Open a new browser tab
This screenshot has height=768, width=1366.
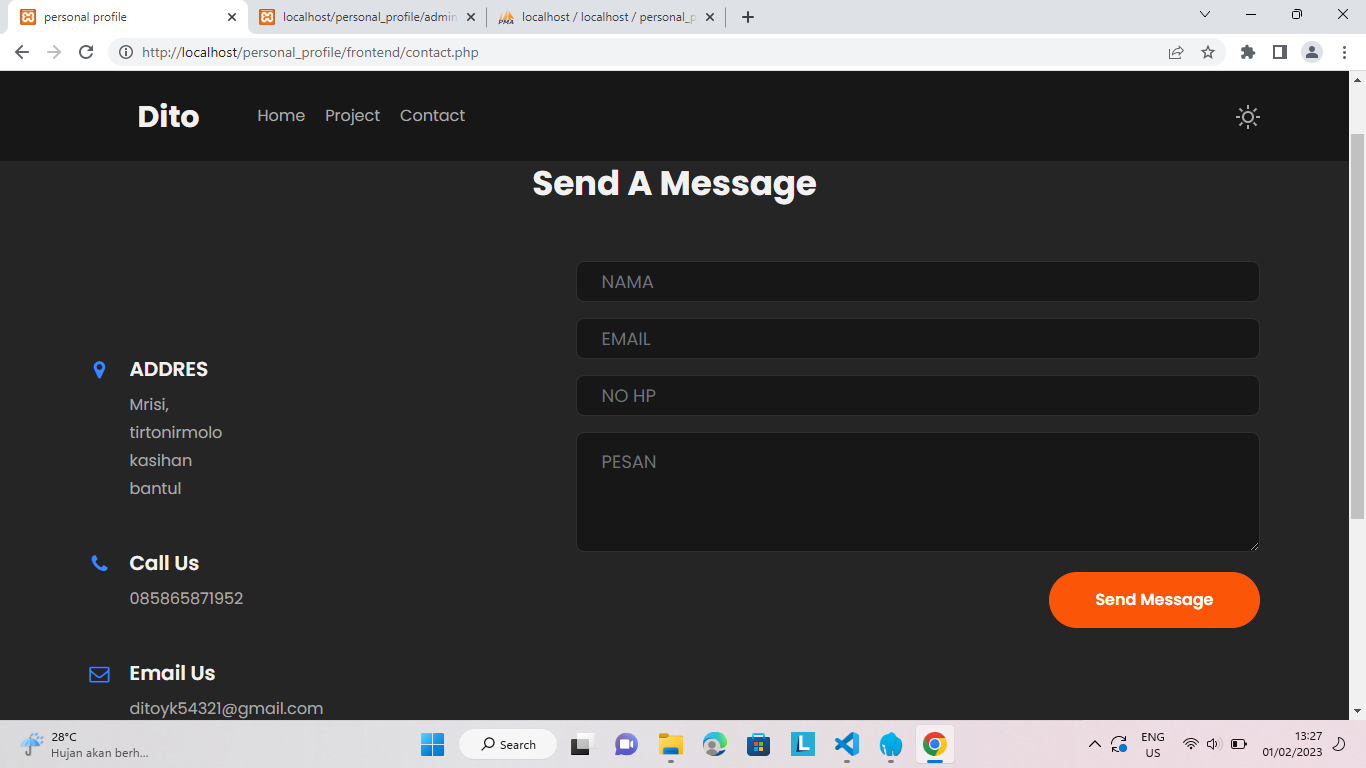[747, 17]
